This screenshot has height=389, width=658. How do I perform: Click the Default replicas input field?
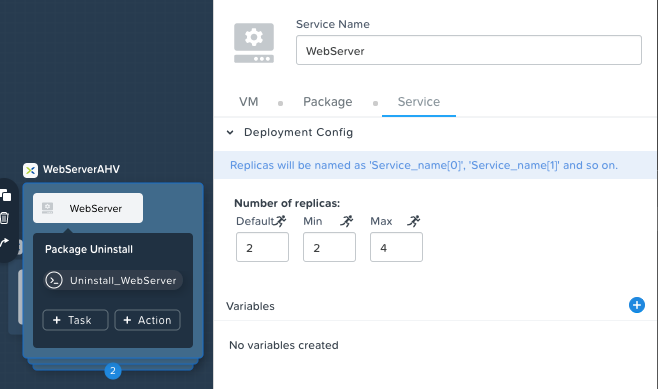tap(262, 247)
